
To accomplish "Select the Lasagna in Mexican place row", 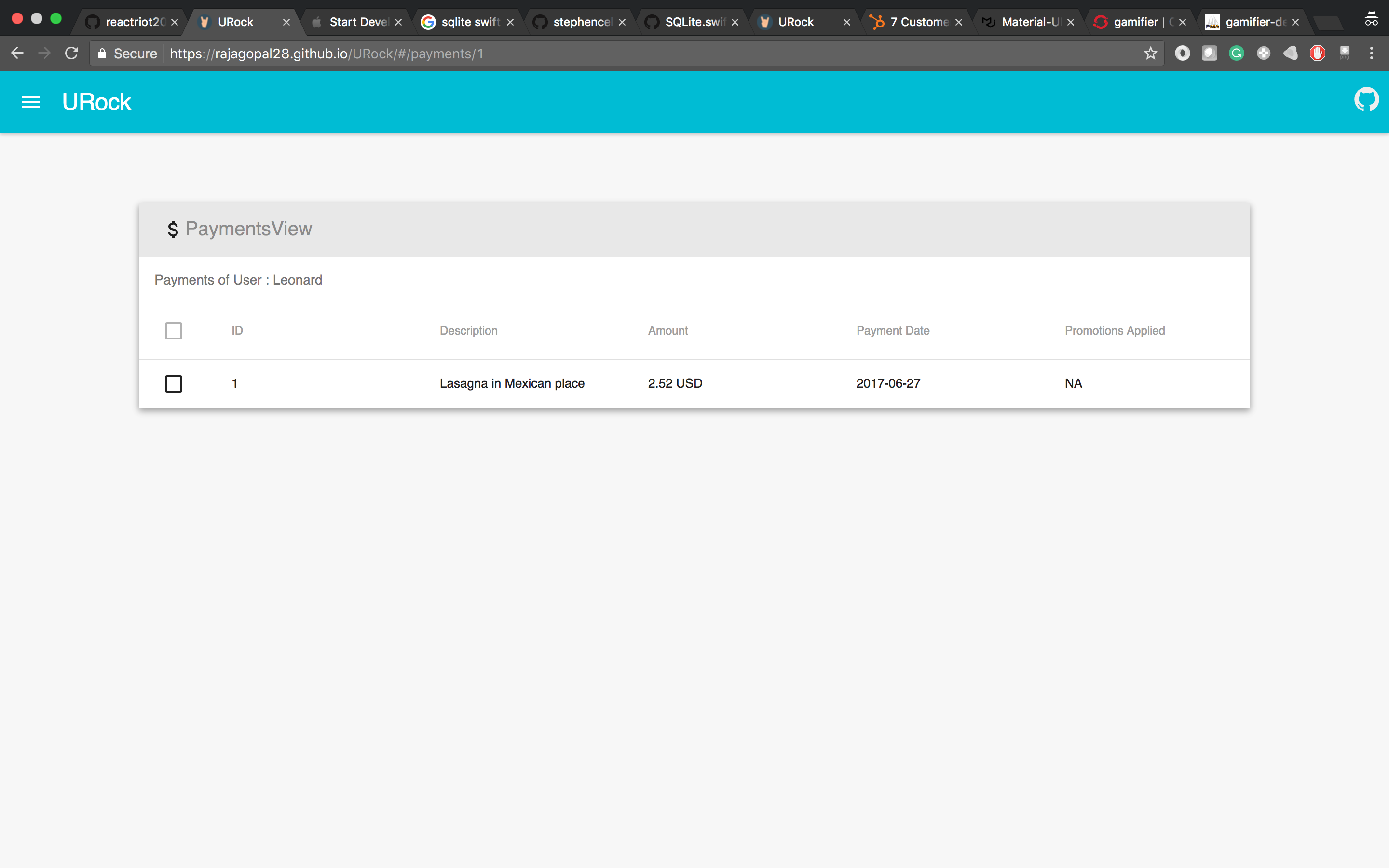I will [x=511, y=383].
